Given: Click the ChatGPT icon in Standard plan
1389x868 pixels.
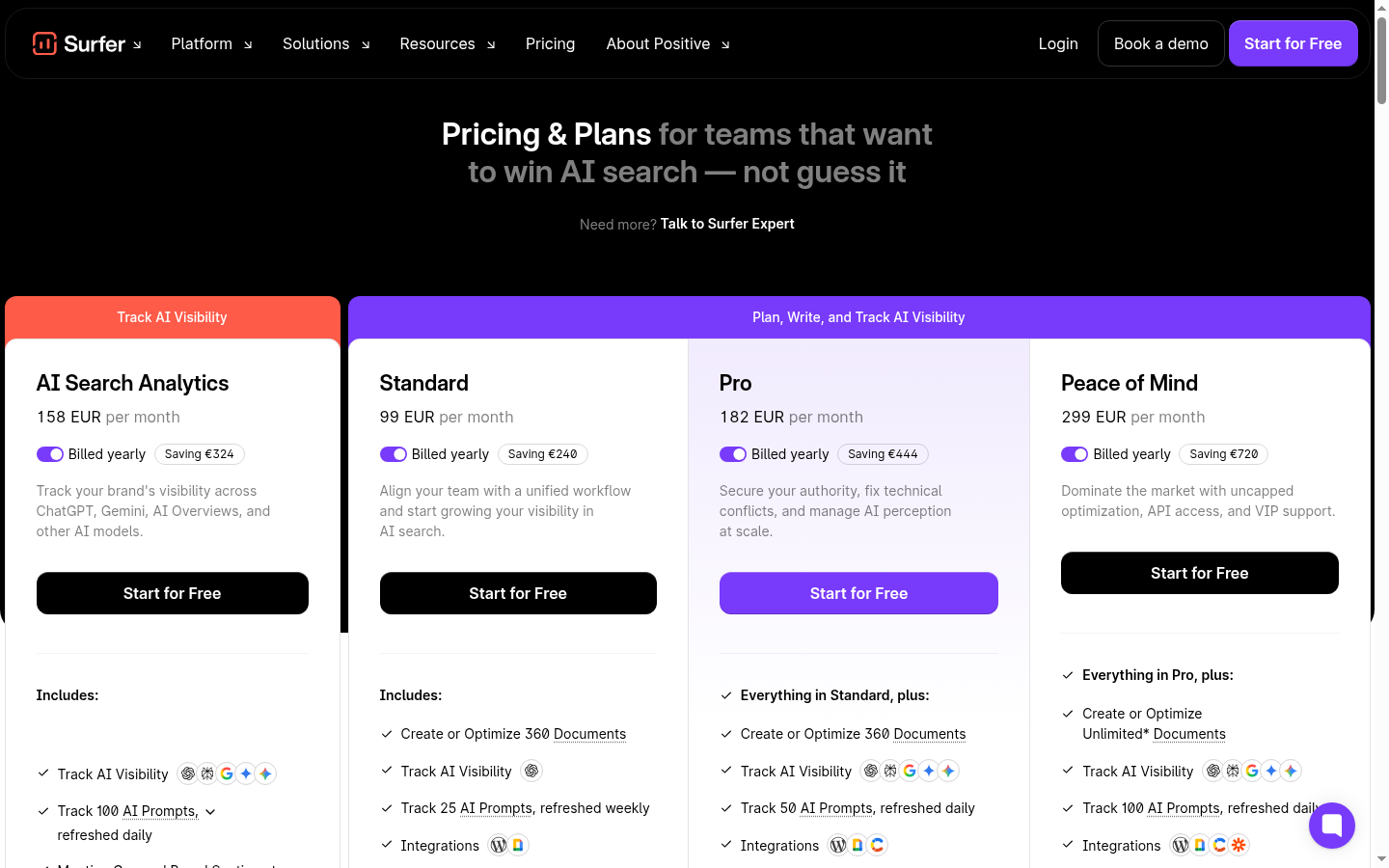Looking at the screenshot, I should point(531,771).
